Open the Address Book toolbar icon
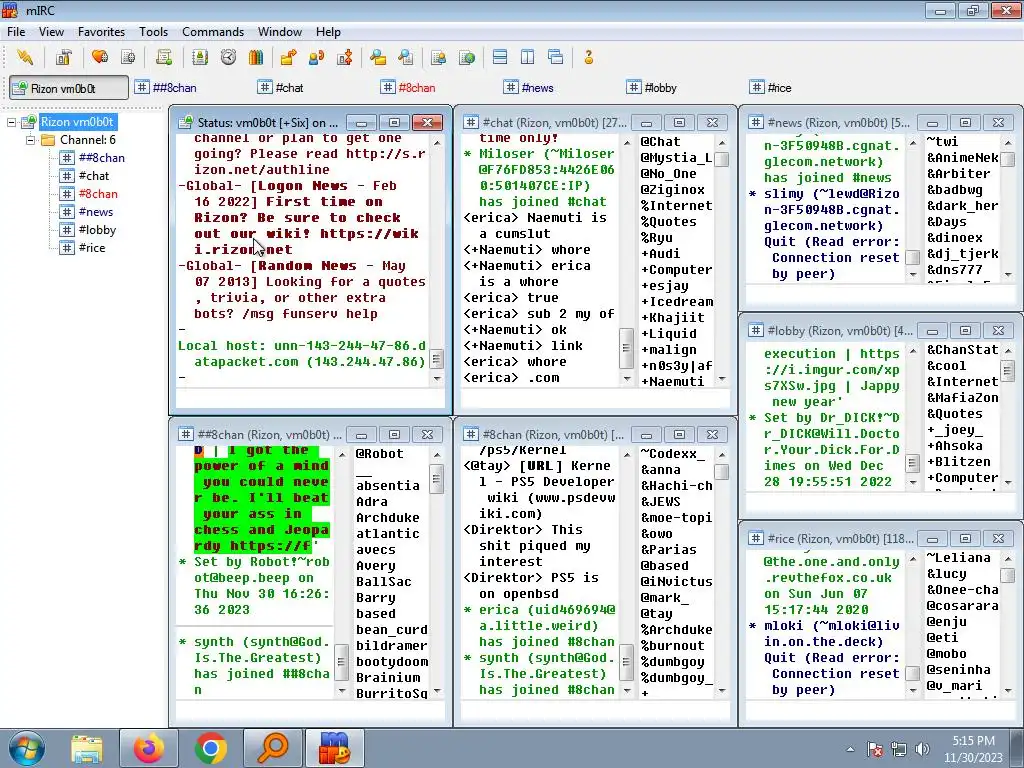 point(200,57)
